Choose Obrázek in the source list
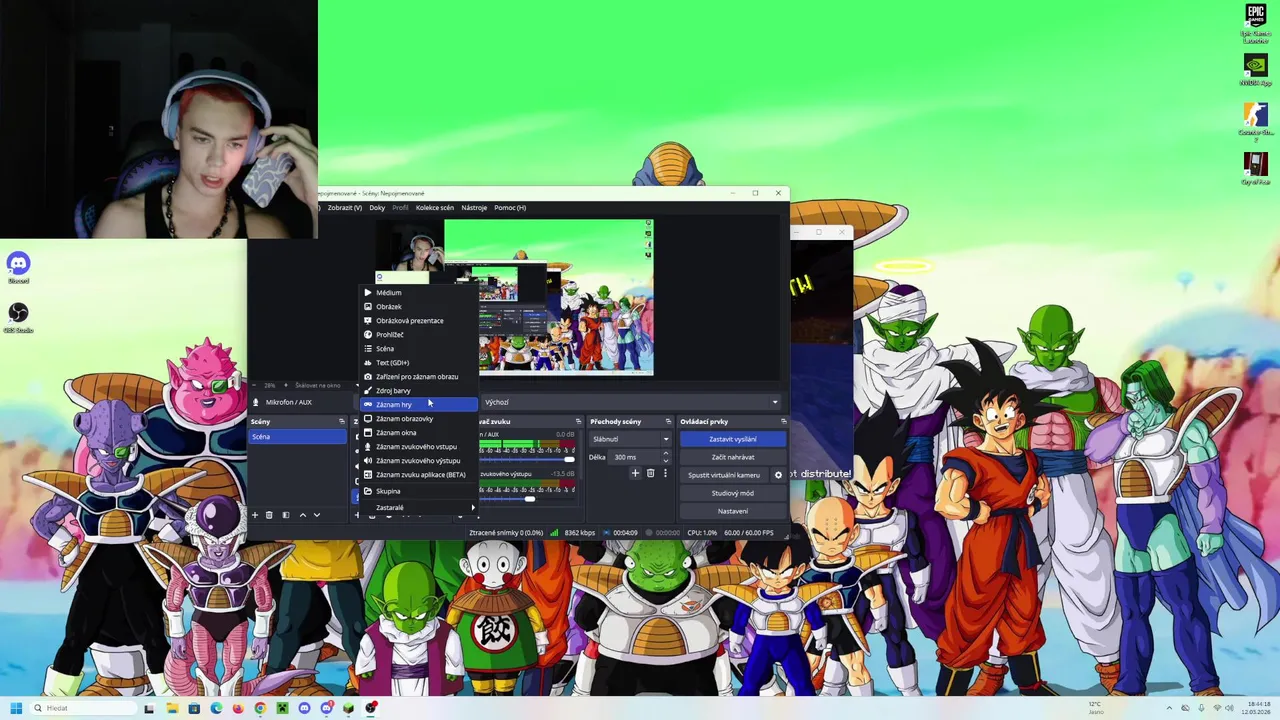The width and height of the screenshot is (1280, 720). click(x=418, y=307)
